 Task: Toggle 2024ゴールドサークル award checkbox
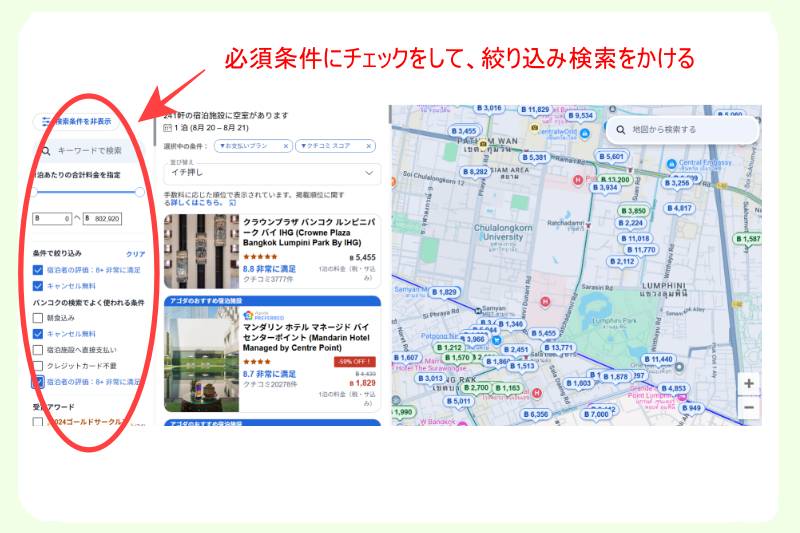[x=38, y=422]
